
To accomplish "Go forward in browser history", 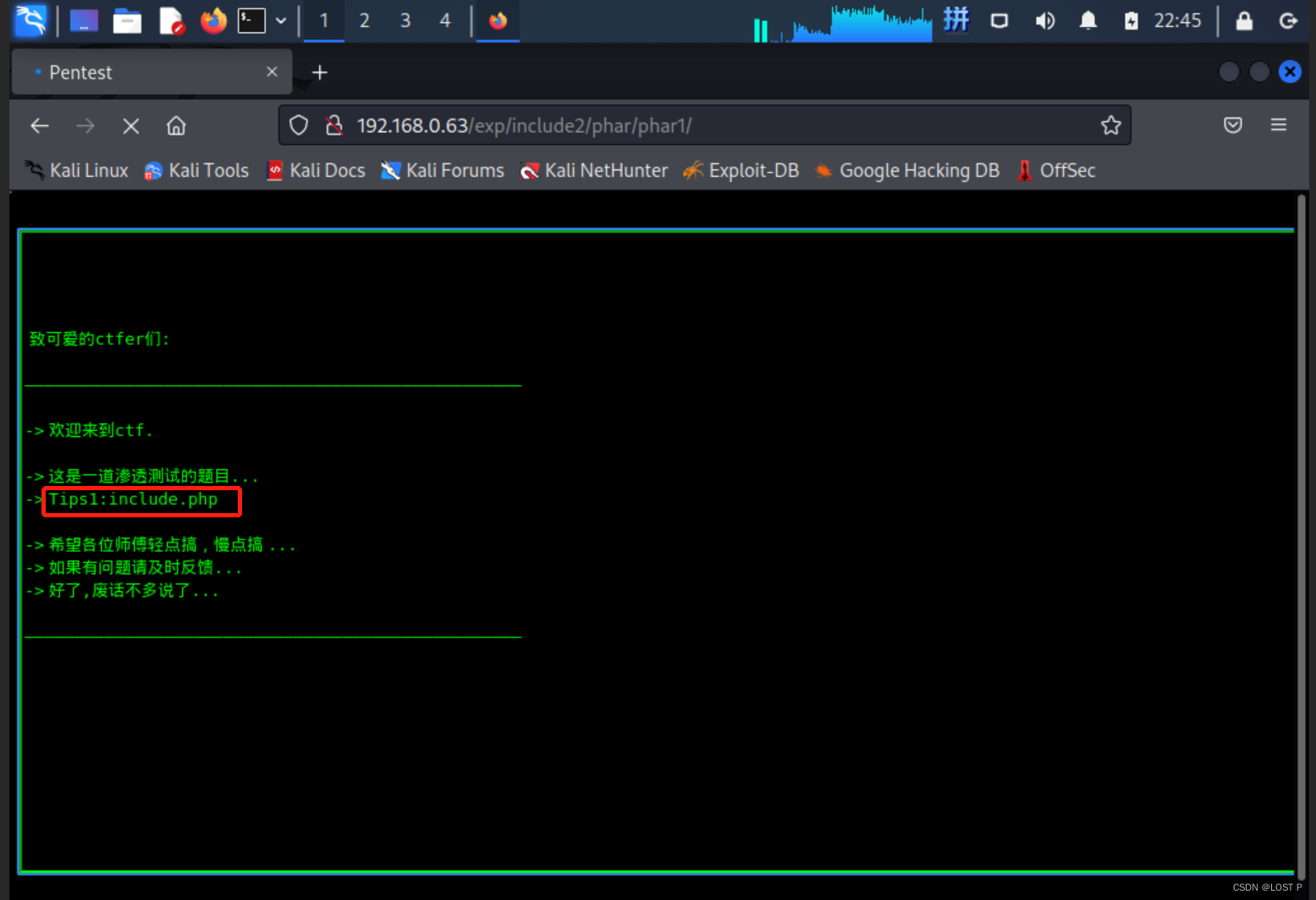I will [x=85, y=126].
